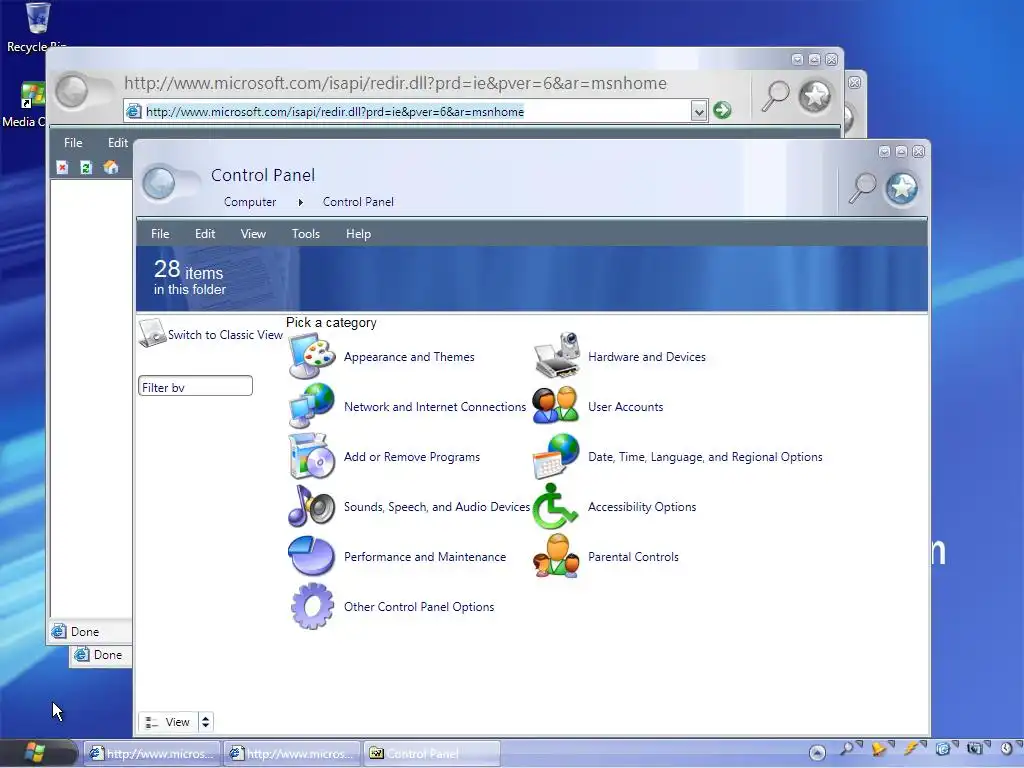
Task: Open the File menu in Control Panel
Action: 160,234
